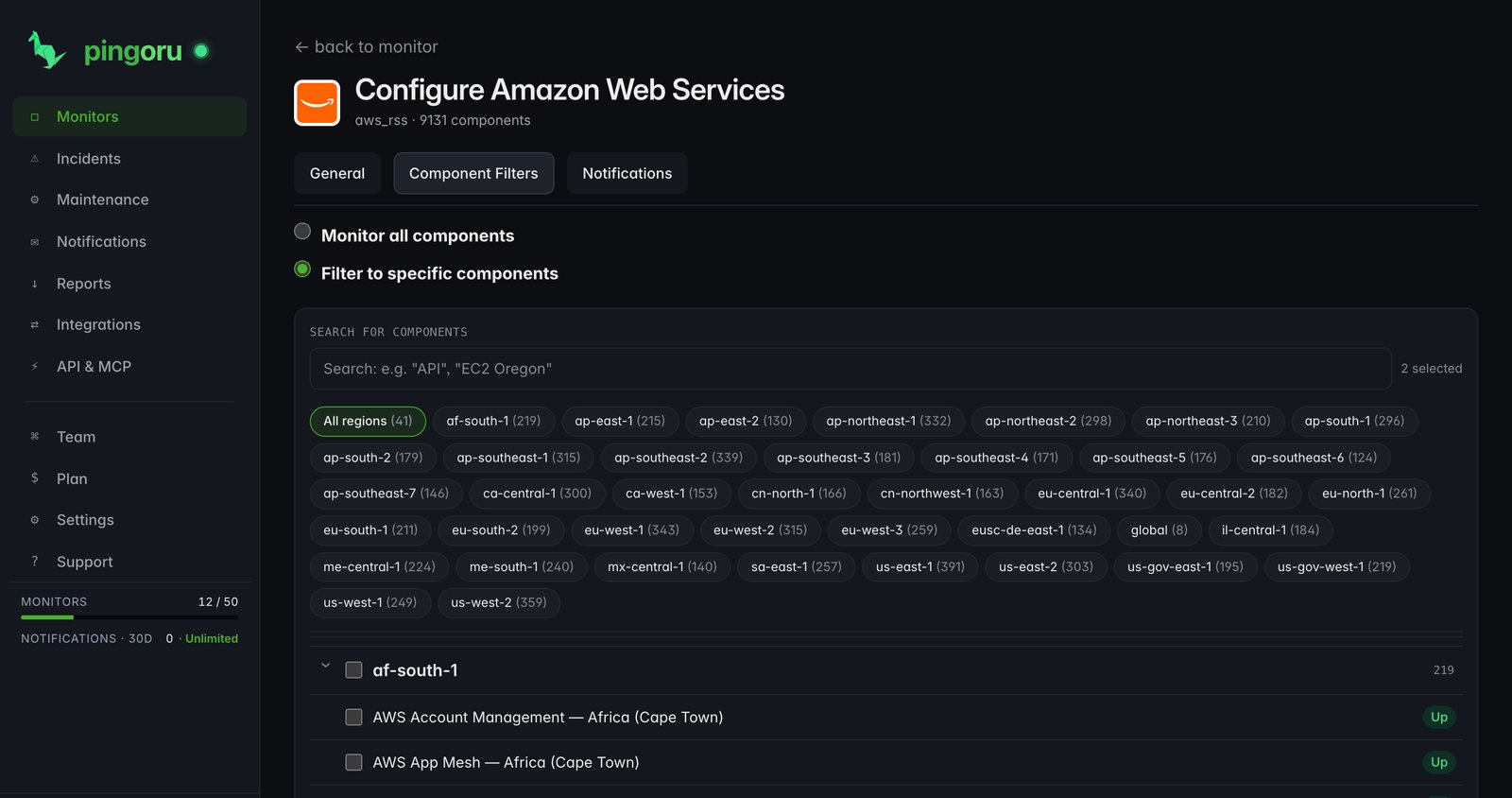
Task: Filter by eu-central-1 region chip
Action: click(1092, 494)
